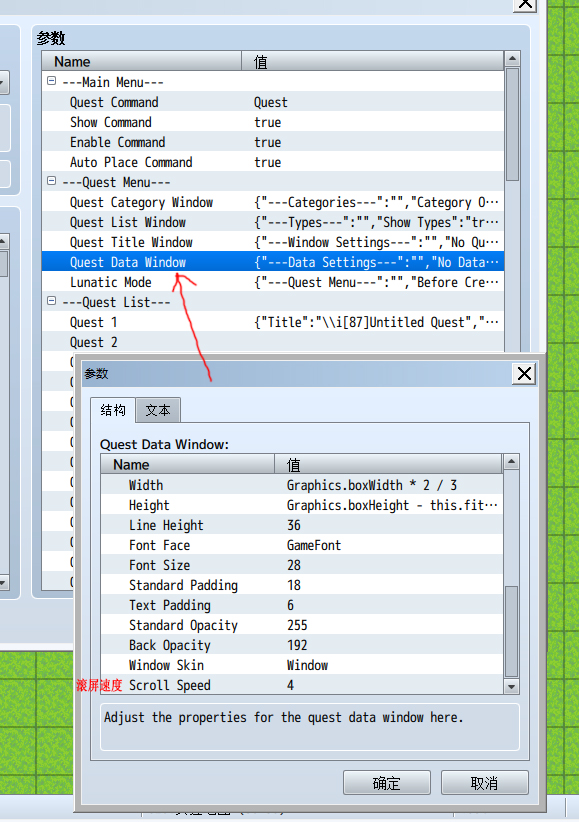Select the Window Skin parameter row
This screenshot has height=822, width=579.
302,665
